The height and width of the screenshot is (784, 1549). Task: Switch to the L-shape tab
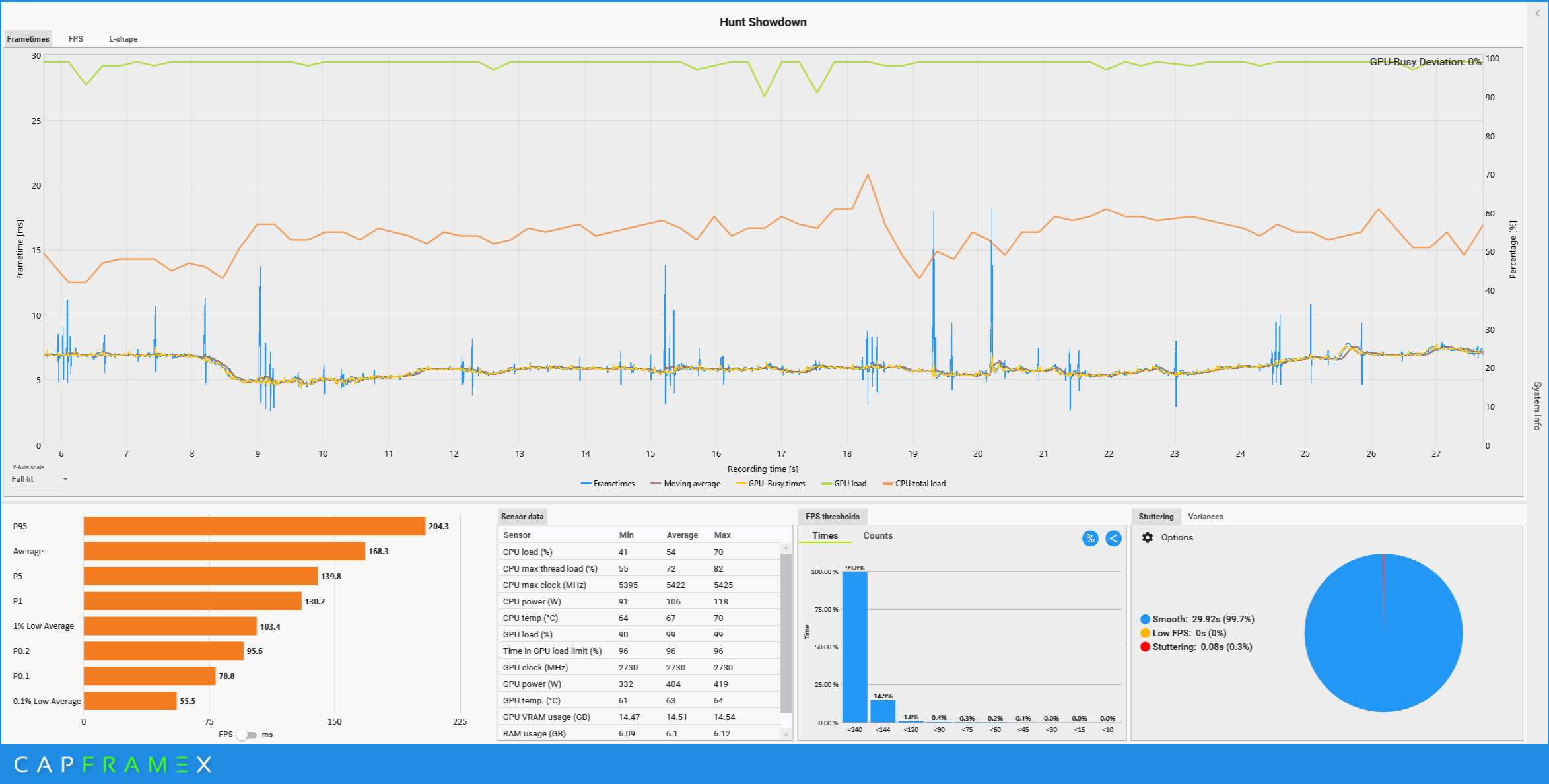click(x=123, y=39)
